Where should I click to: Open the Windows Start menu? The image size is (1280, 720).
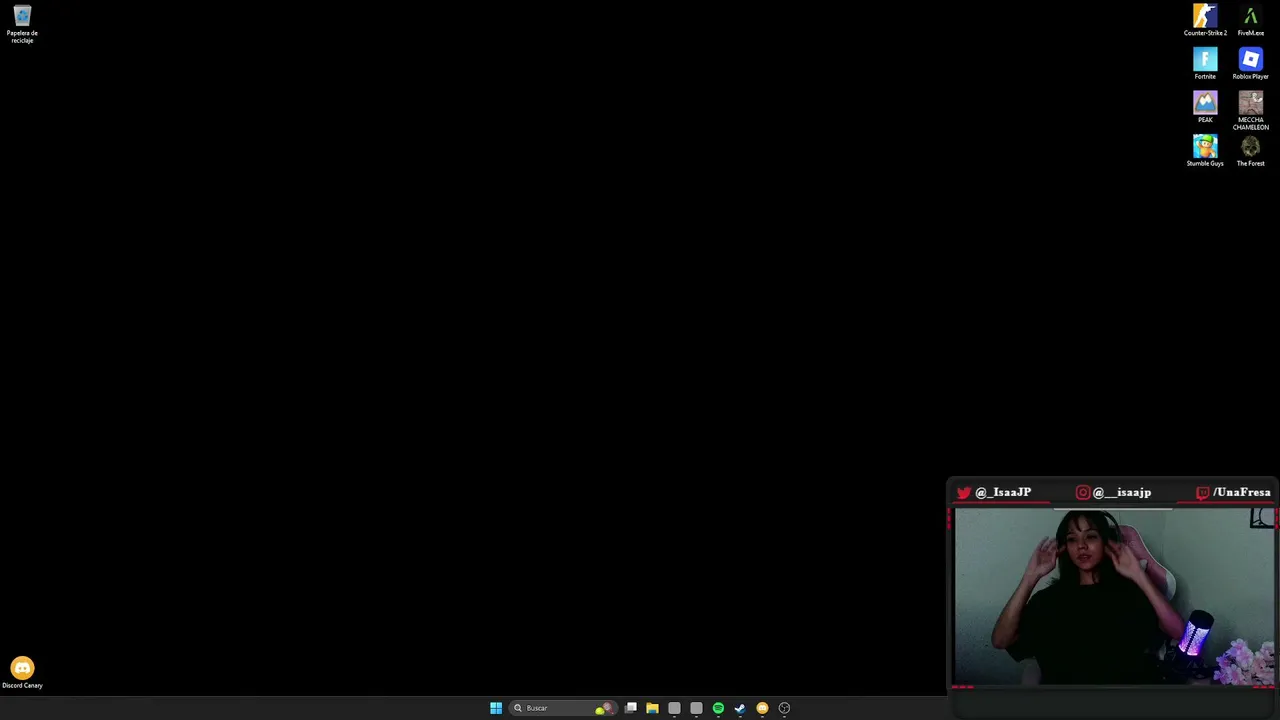click(496, 708)
